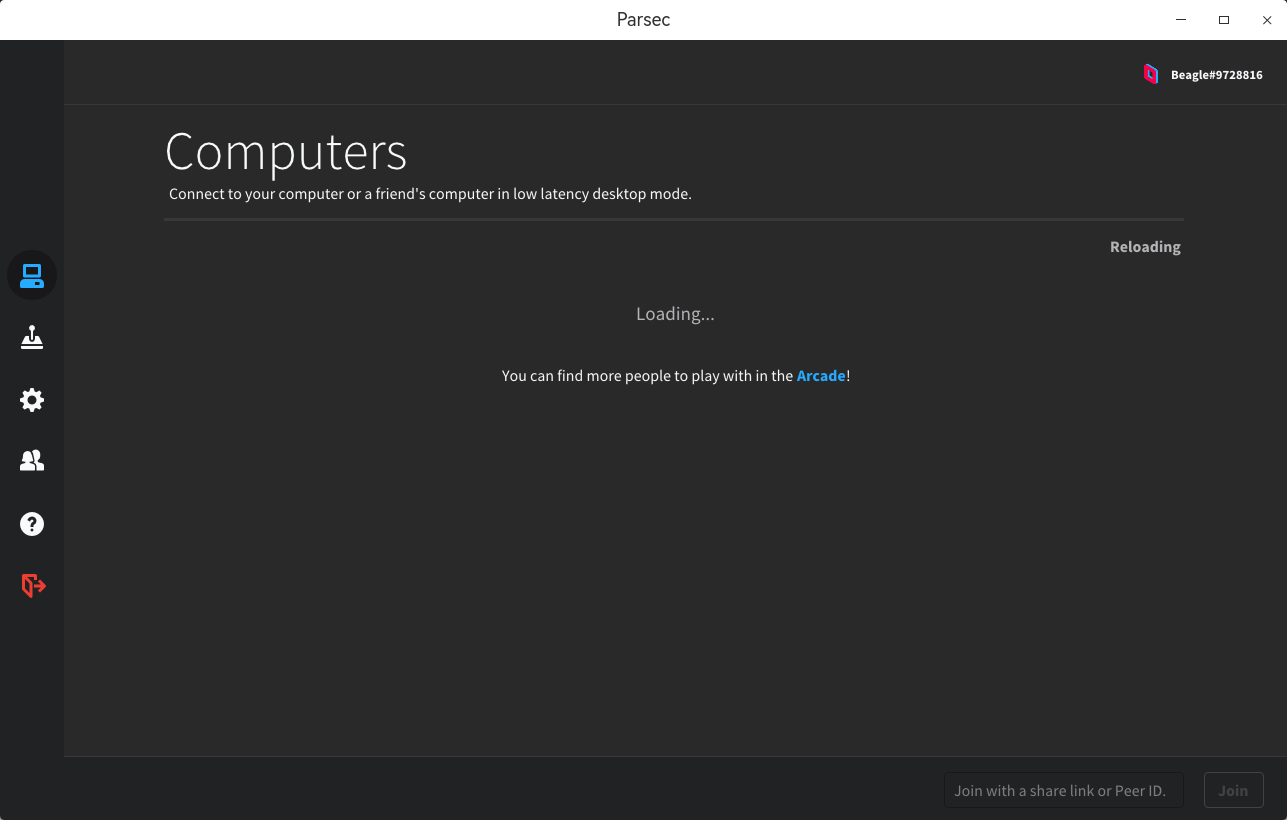Viewport: 1287px width, 820px height.
Task: Follow the Arcade link
Action: click(x=821, y=376)
